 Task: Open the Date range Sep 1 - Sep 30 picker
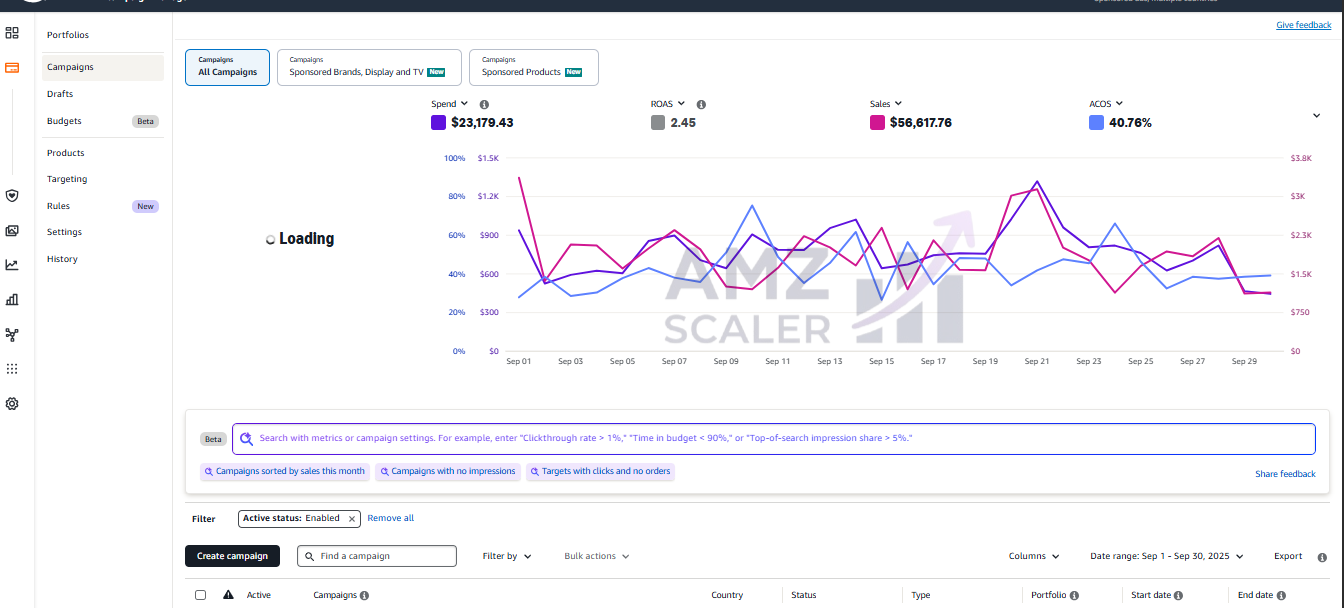pyautogui.click(x=1167, y=556)
